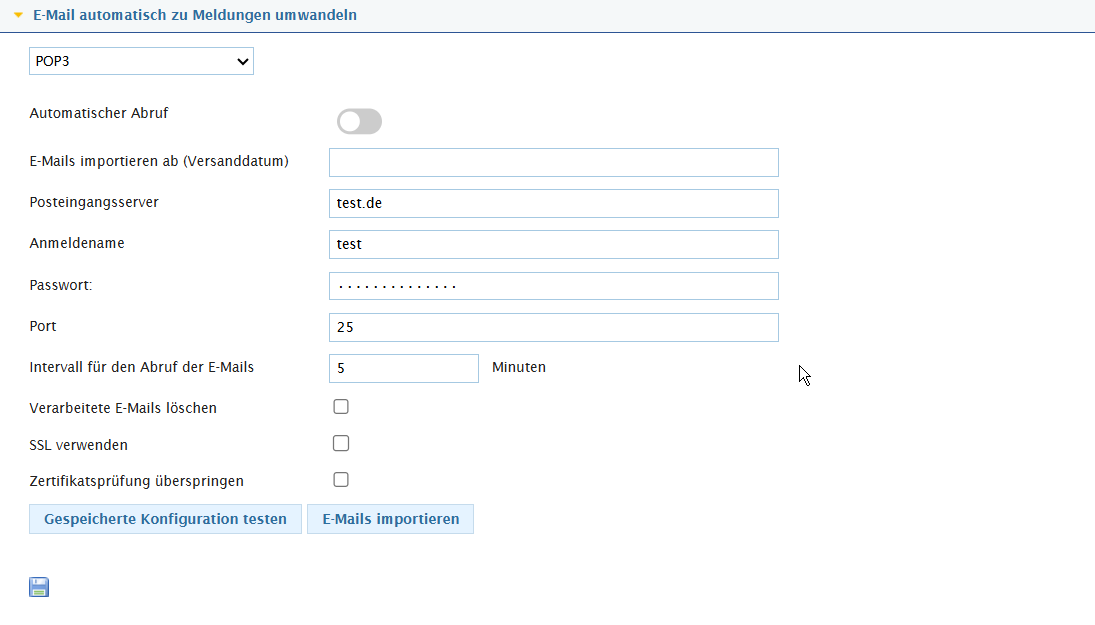Enable the SSL verwenden checkbox

pyautogui.click(x=341, y=443)
